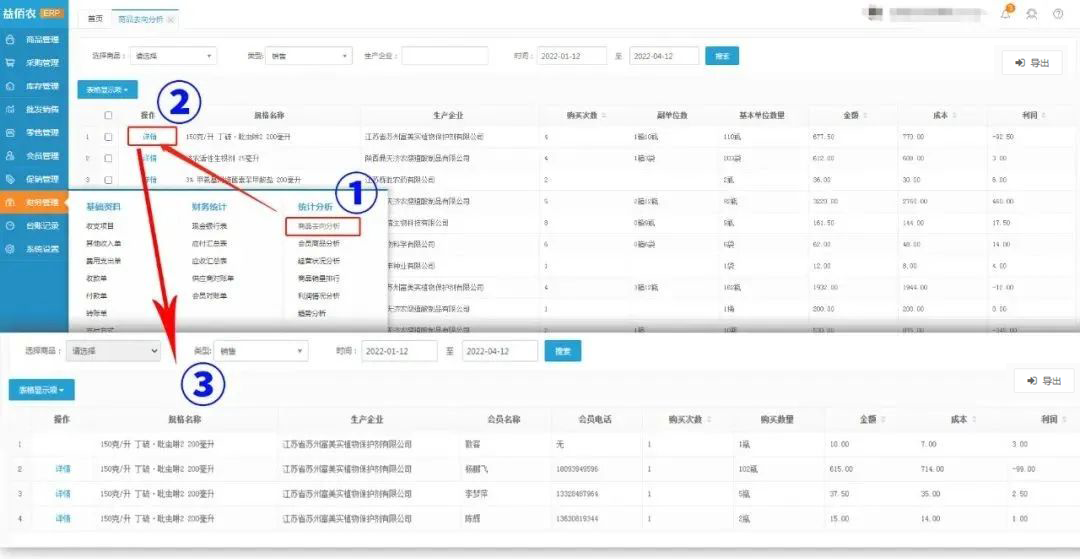The image size is (1080, 559).
Task: Sort by upper table 金额 column header
Action: click(851, 115)
